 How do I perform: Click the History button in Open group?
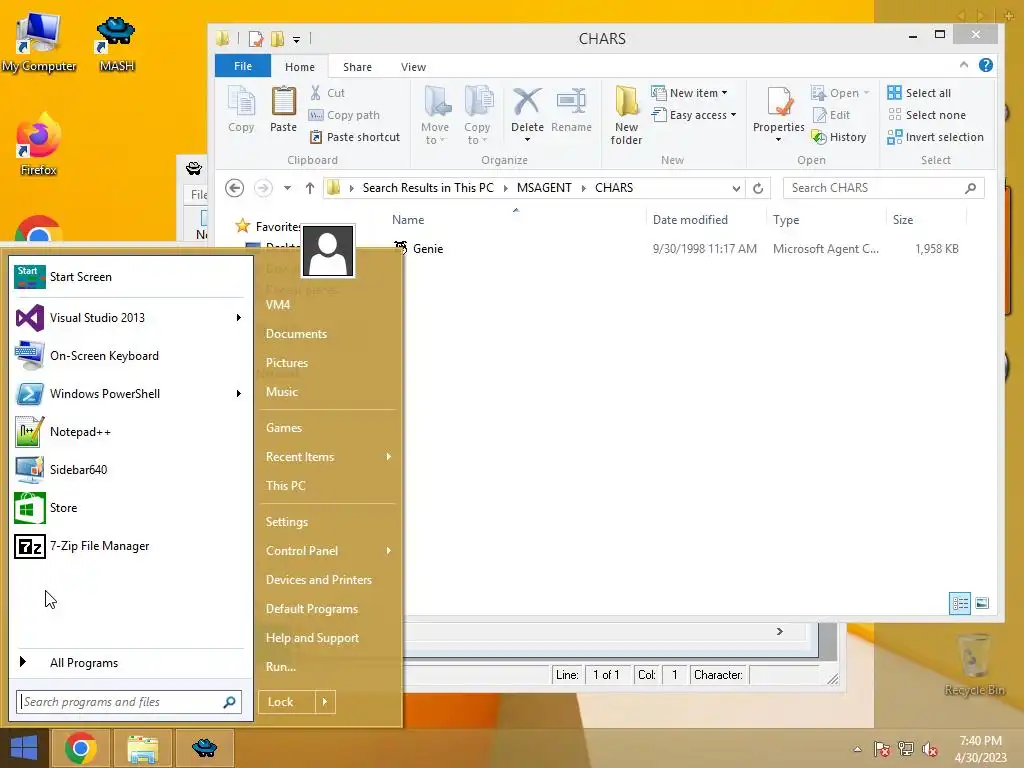tap(839, 137)
